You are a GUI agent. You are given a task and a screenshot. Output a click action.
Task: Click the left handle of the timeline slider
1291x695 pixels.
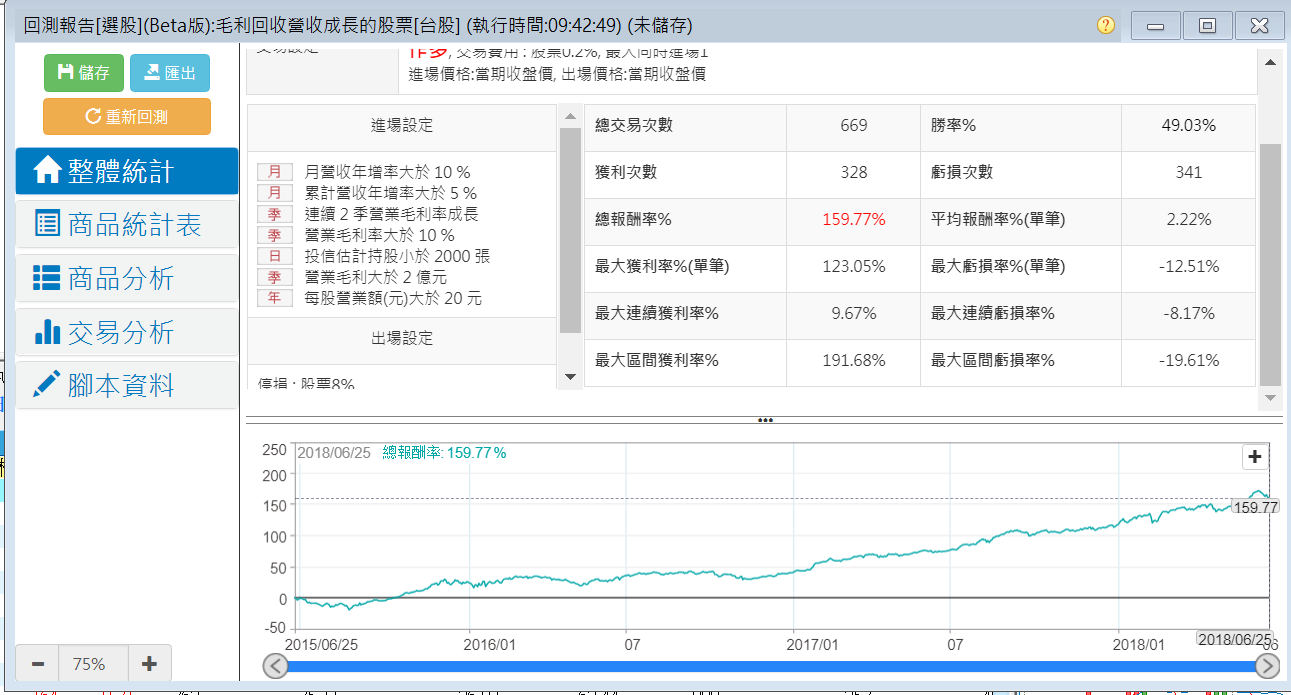pyautogui.click(x=276, y=666)
